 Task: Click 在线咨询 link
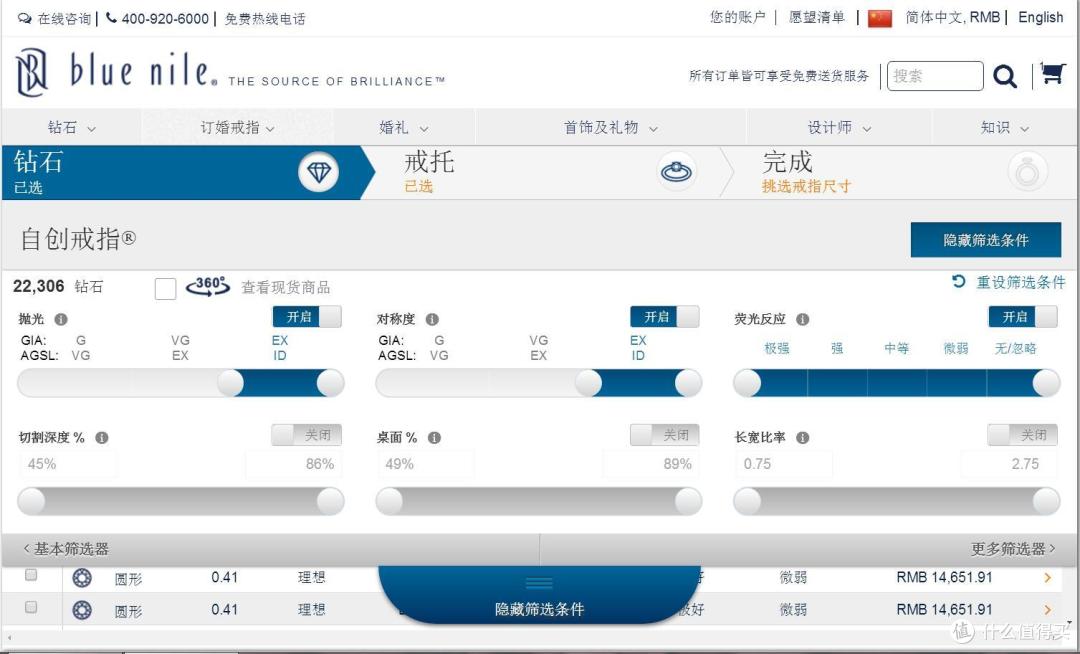tap(64, 19)
